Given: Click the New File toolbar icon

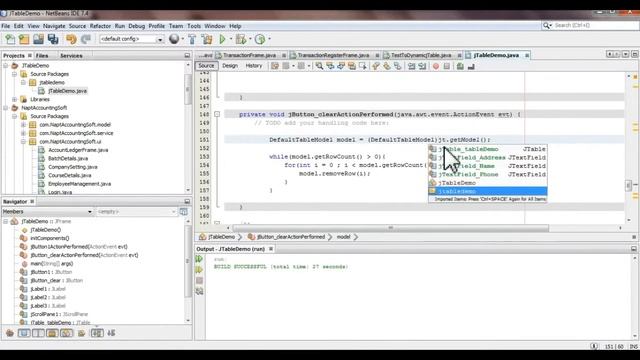Looking at the screenshot, I should (x=10, y=39).
